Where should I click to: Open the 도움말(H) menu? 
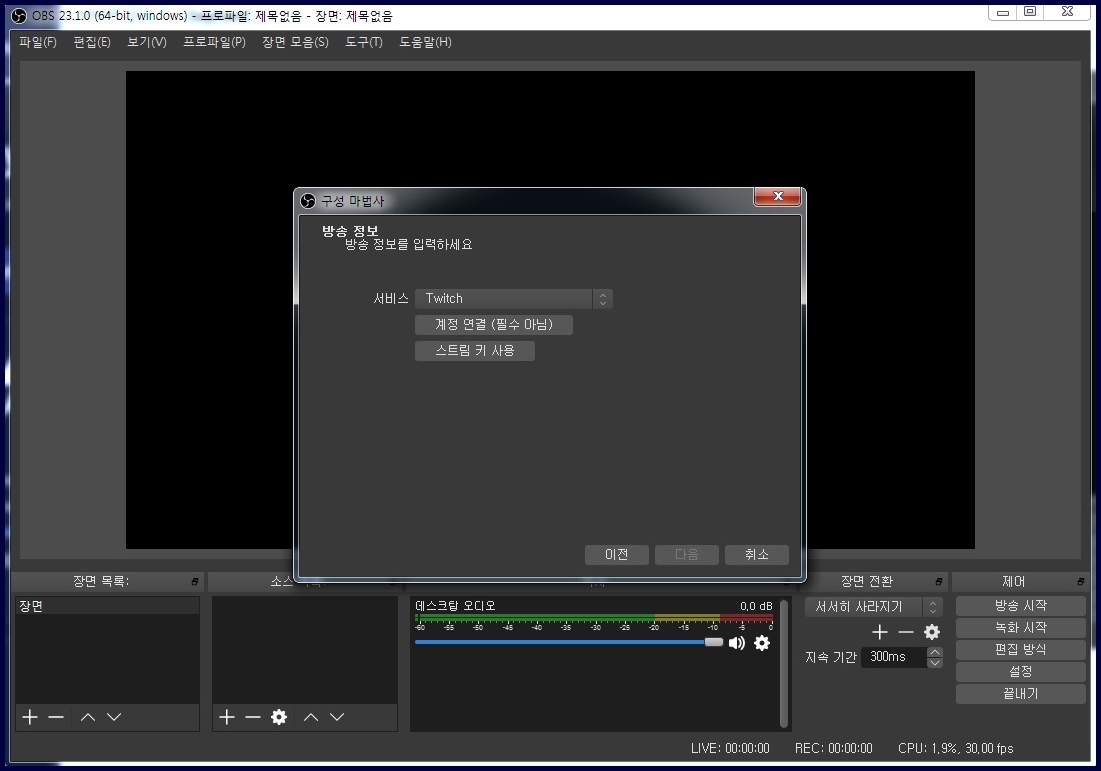pyautogui.click(x=426, y=42)
